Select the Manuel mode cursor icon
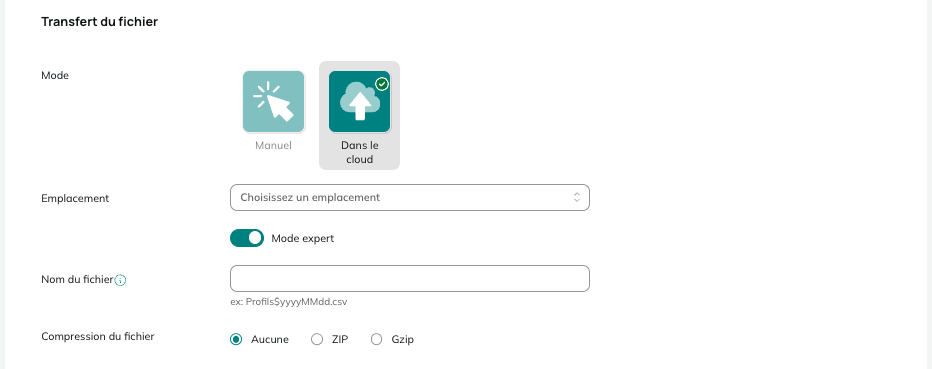This screenshot has width=932, height=369. tap(273, 102)
